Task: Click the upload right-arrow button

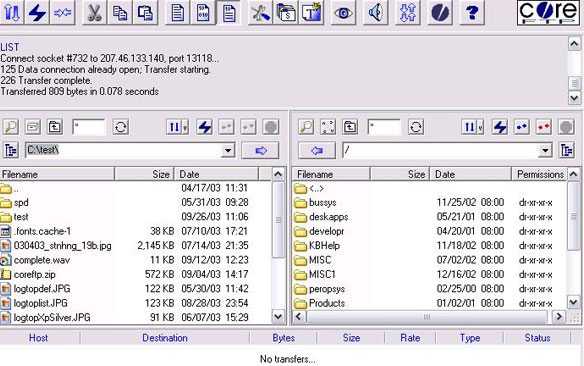Action: pos(260,150)
